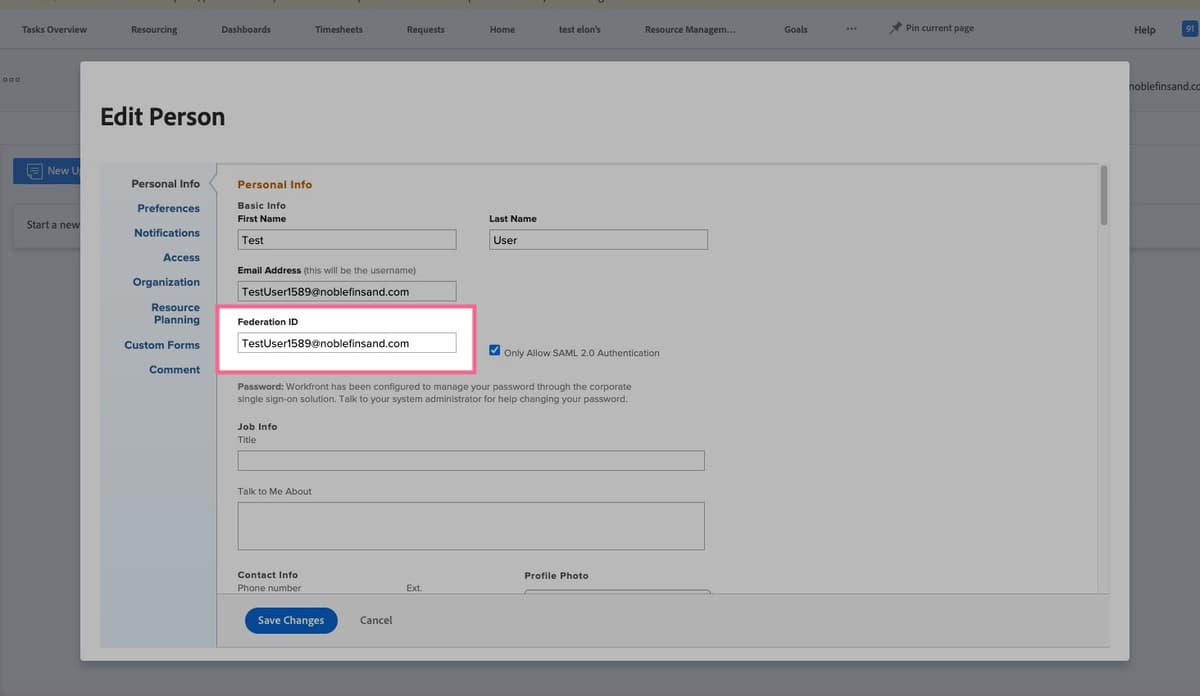Viewport: 1200px width, 696px height.
Task: Click the Last Name input field
Action: [598, 240]
